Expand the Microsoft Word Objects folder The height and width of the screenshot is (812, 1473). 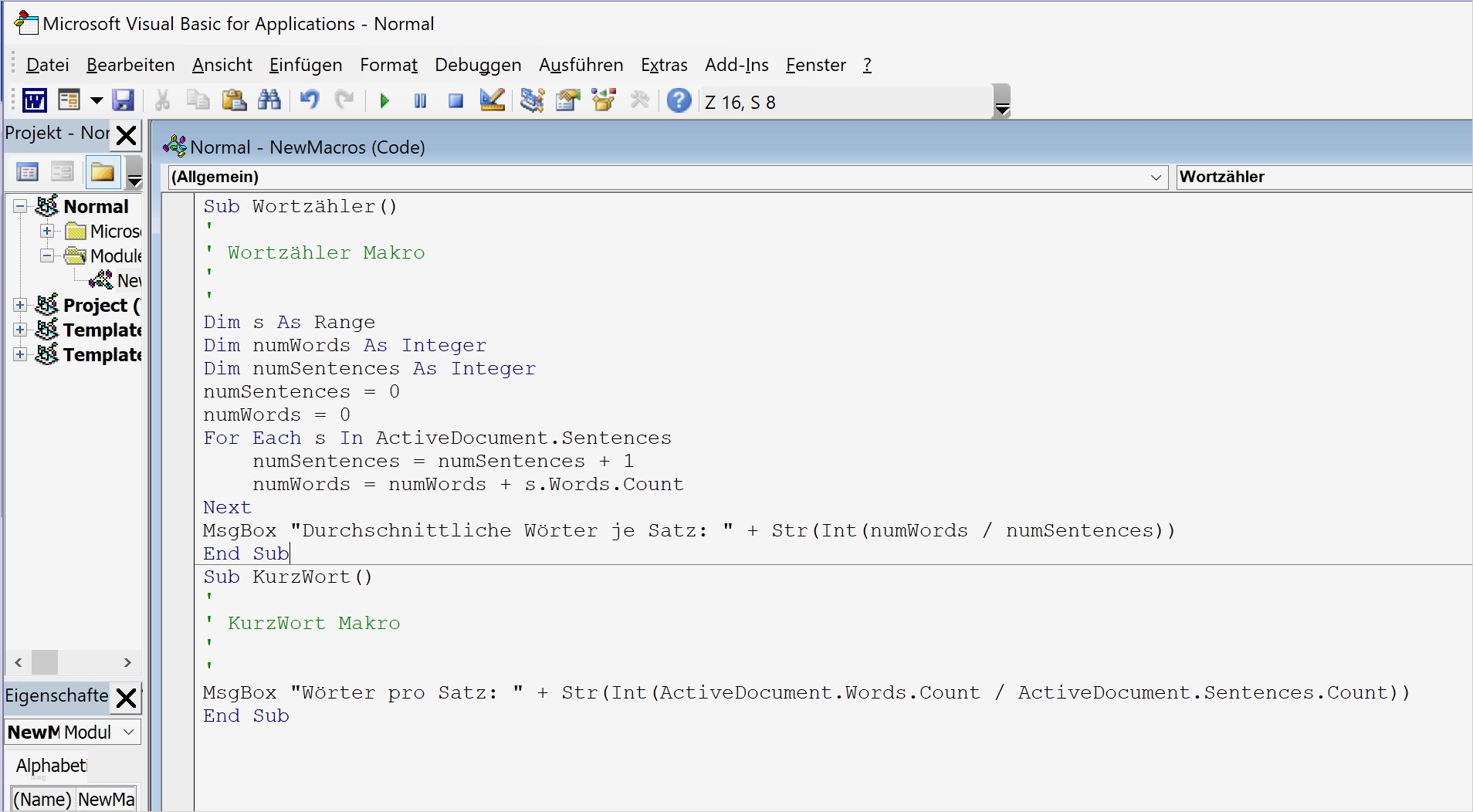[47, 231]
